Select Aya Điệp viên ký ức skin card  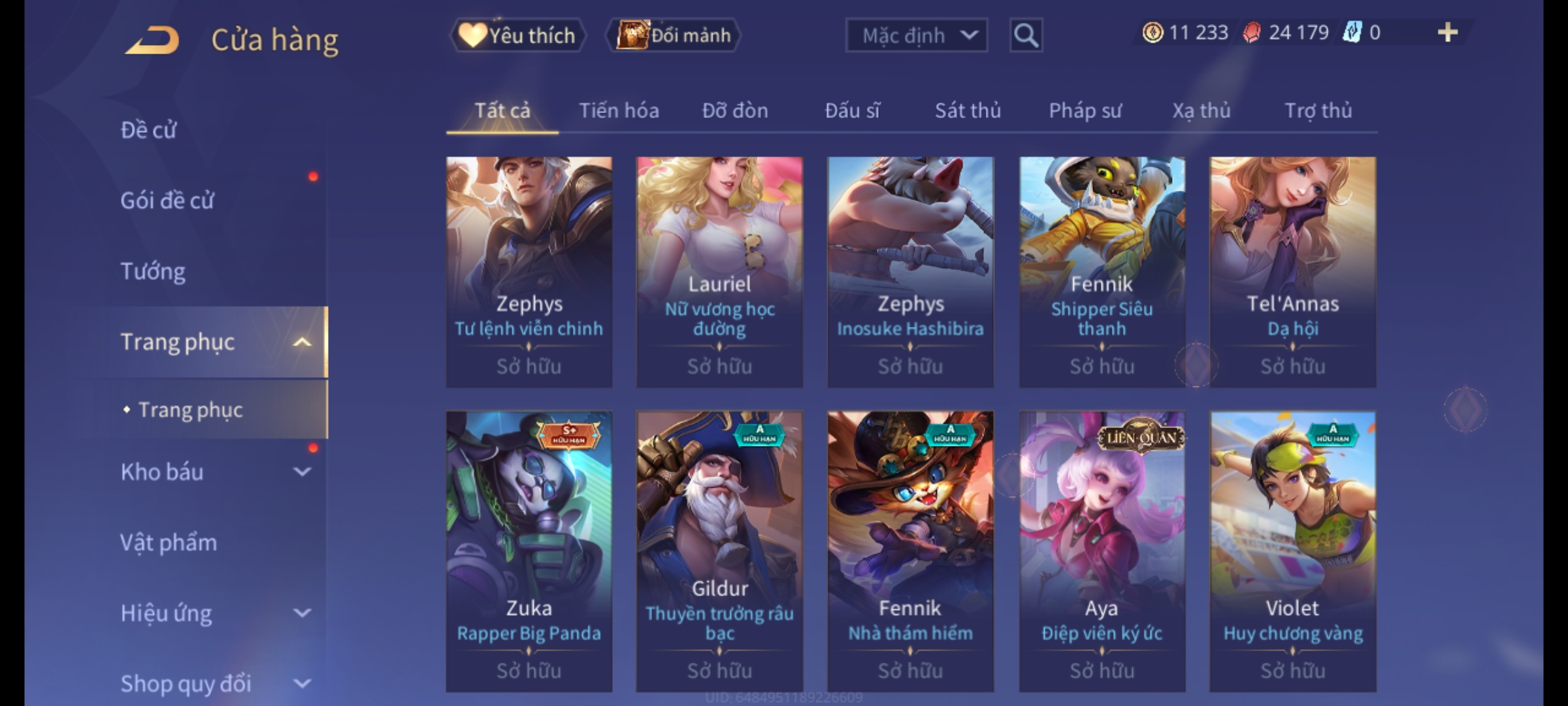1102,551
